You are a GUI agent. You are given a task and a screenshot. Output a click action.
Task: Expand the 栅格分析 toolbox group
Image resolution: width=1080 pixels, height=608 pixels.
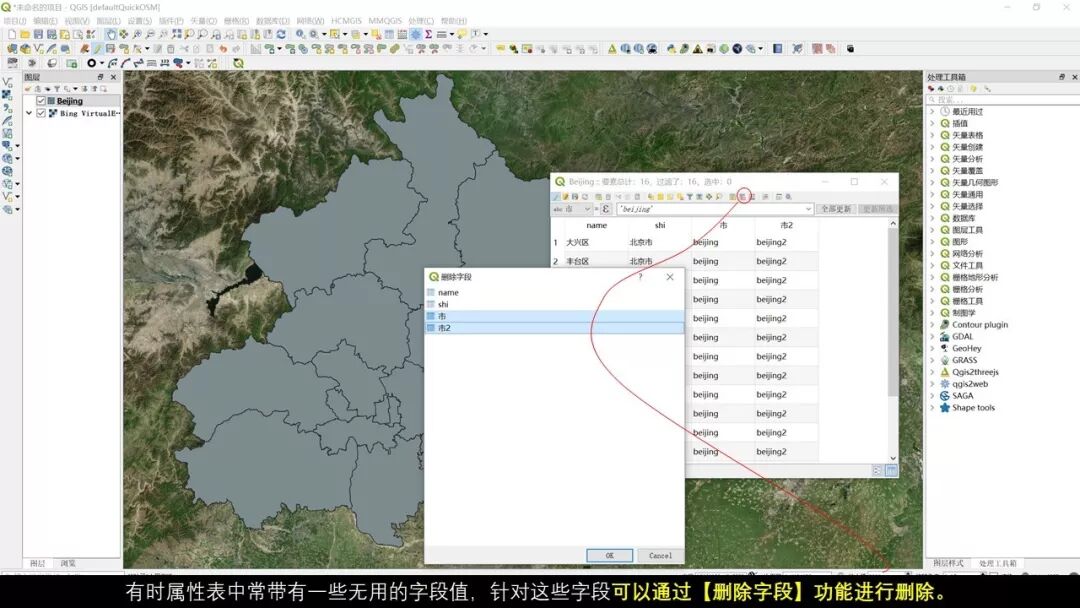[x=932, y=289]
